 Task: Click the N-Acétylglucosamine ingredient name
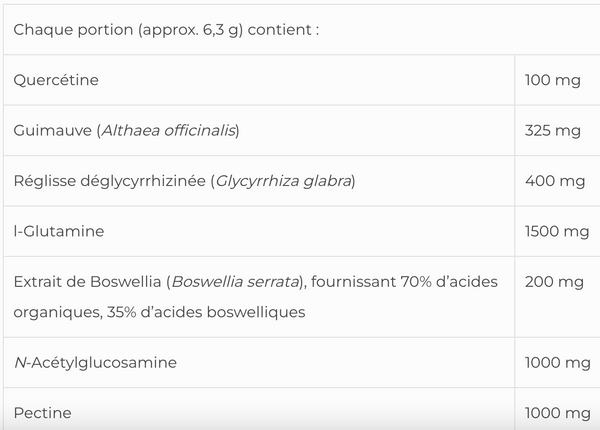click(95, 363)
